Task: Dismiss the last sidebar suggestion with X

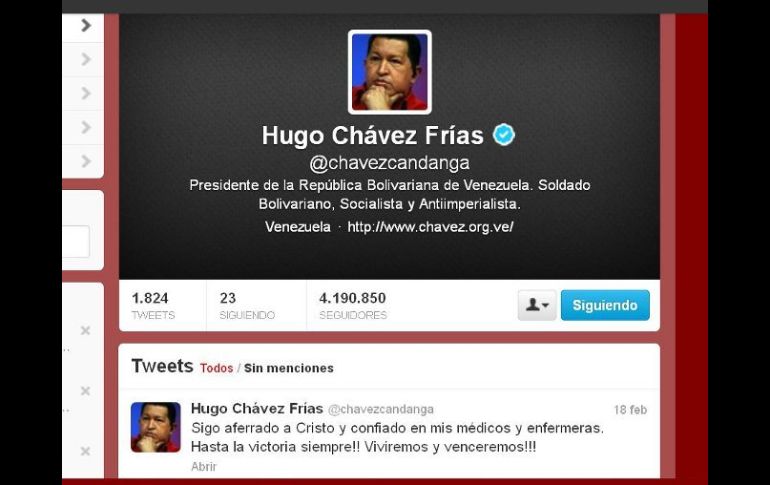Action: click(85, 451)
